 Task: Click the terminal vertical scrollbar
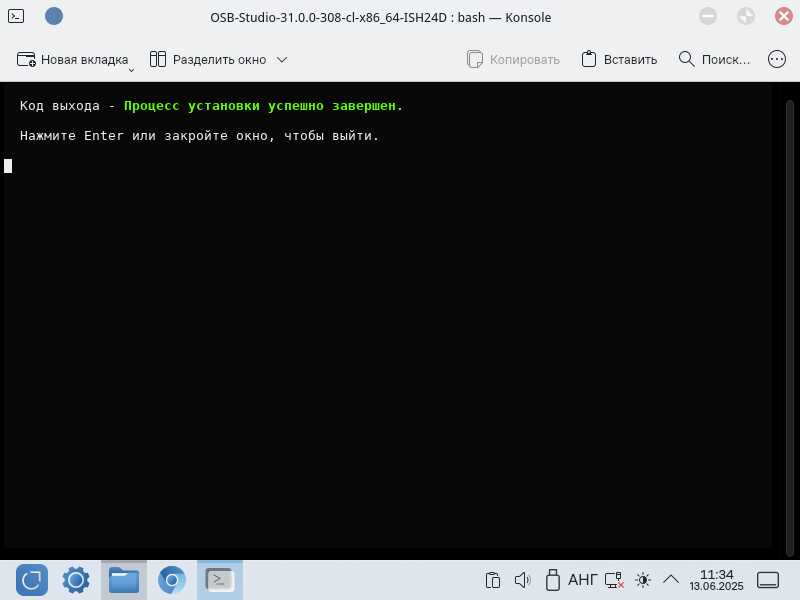(x=790, y=328)
